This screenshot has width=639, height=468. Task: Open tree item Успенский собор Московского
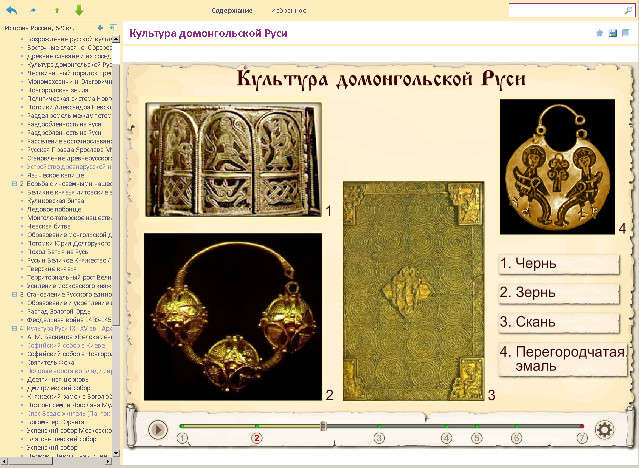pyautogui.click(x=69, y=430)
